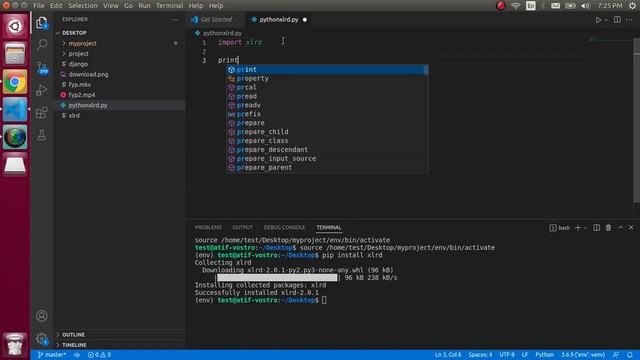Open the File menu
Image resolution: width=640 pixels, height=360 pixels.
(x=39, y=6)
